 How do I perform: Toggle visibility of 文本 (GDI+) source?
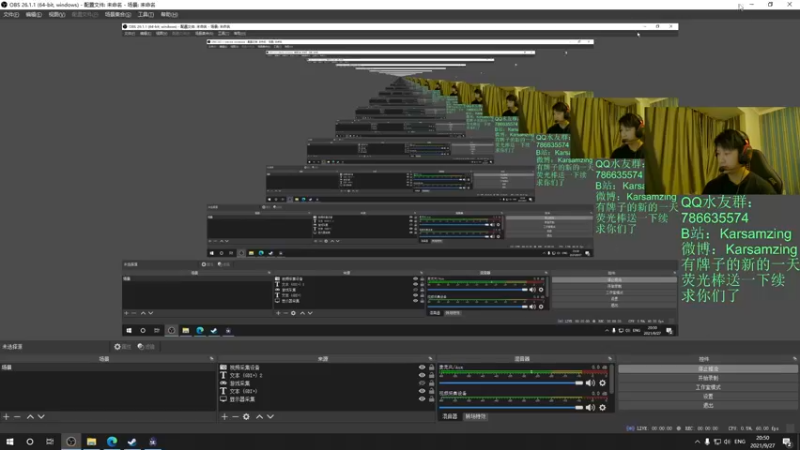(x=422, y=391)
